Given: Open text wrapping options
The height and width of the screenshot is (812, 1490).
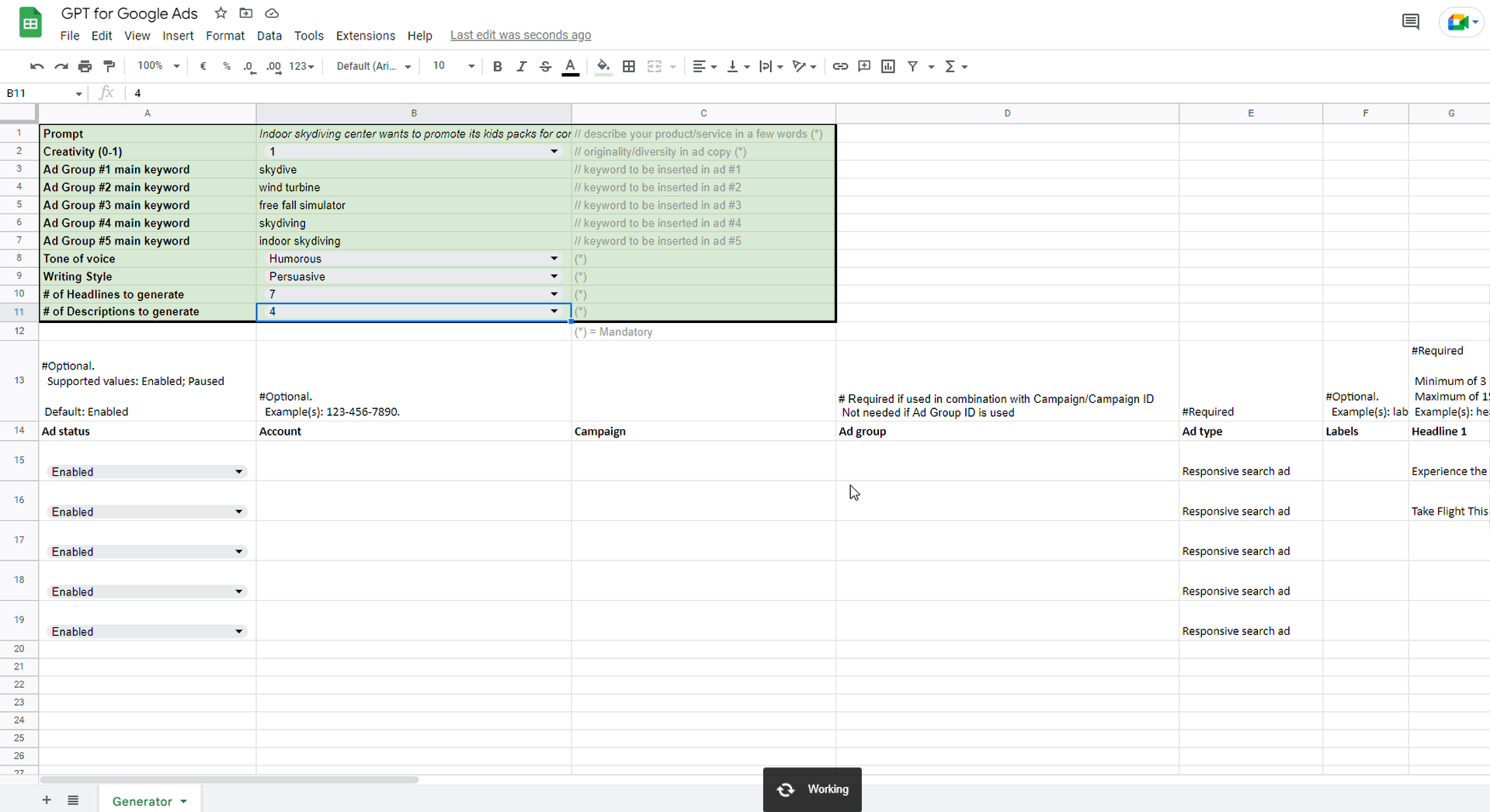Looking at the screenshot, I should click(x=771, y=67).
